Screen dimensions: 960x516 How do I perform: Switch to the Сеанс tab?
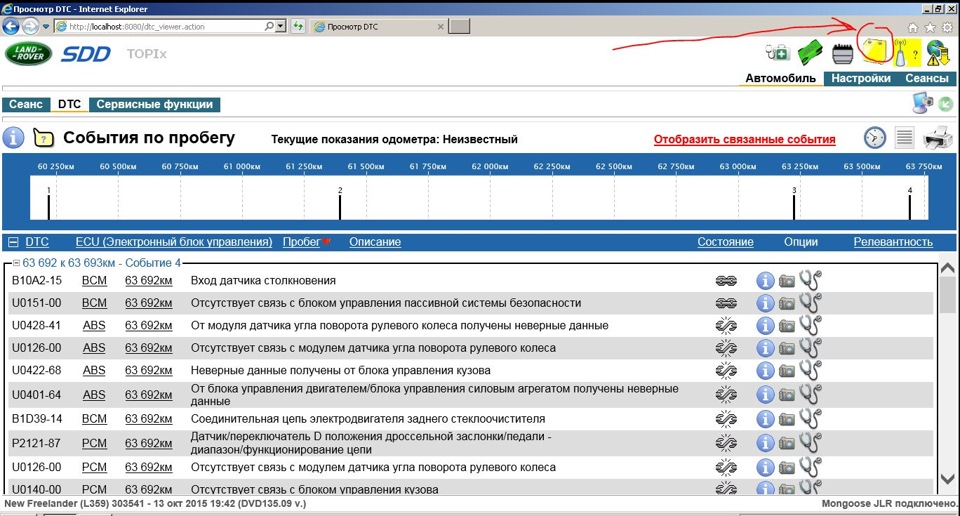point(26,105)
